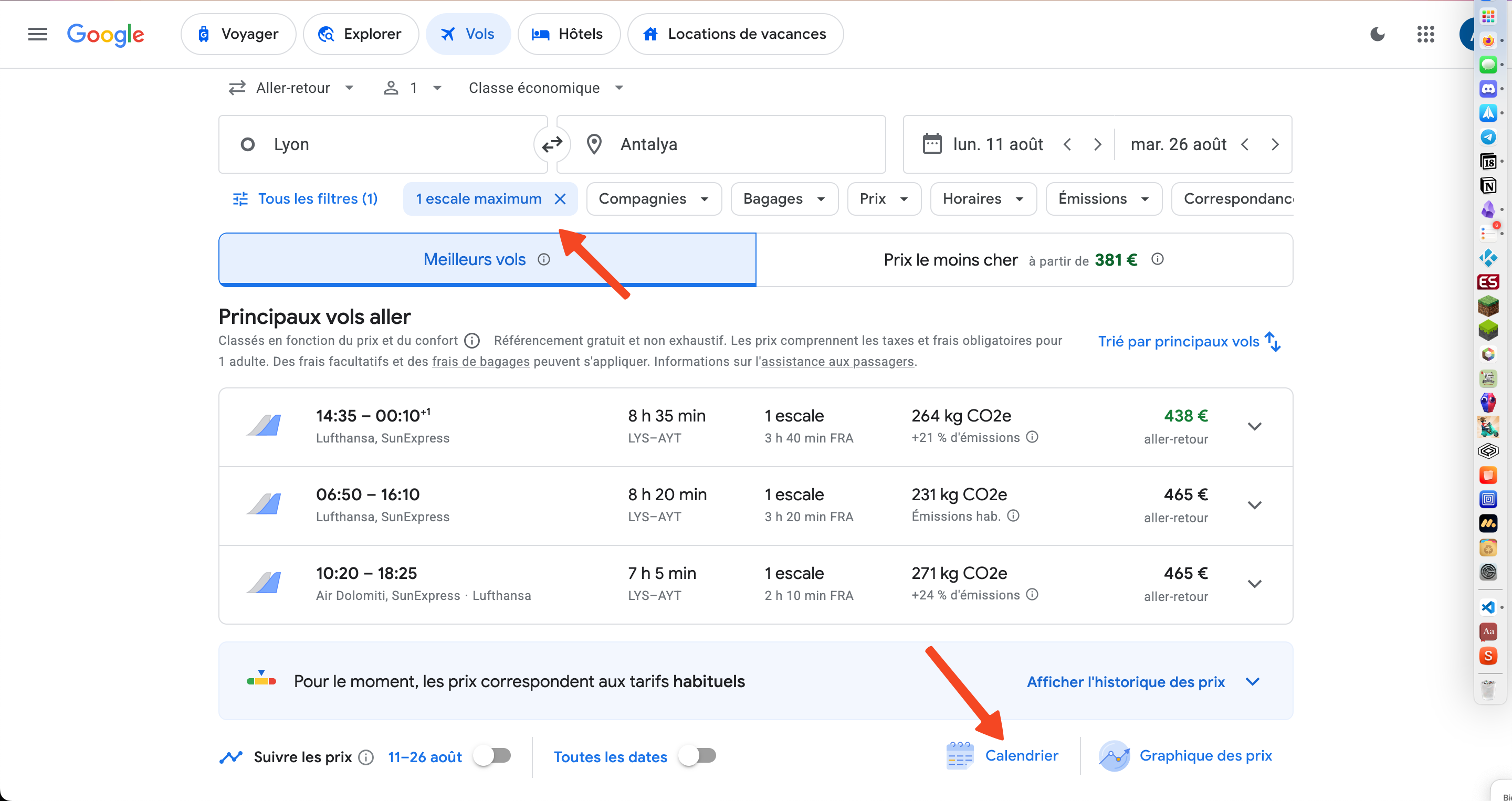Enable tracking for Toutes les dates
1512x801 pixels.
(697, 756)
